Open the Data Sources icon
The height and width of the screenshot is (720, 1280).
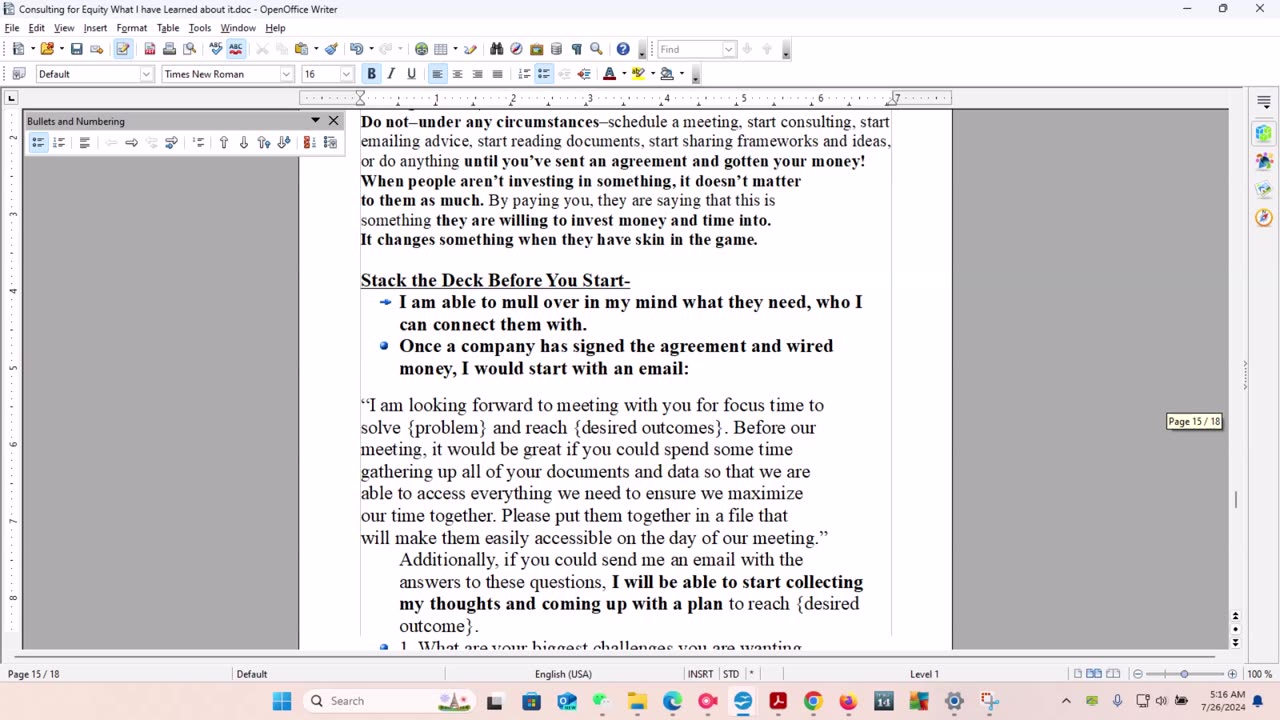(556, 49)
